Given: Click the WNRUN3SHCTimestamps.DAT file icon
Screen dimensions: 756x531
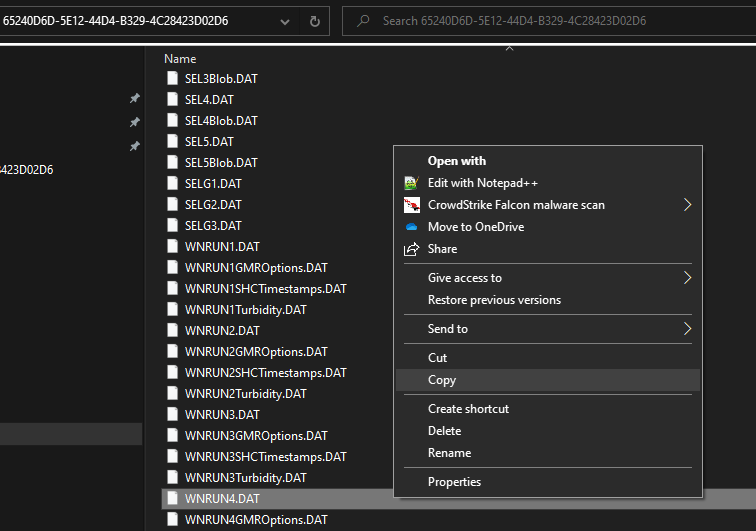Looking at the screenshot, I should (x=172, y=456).
